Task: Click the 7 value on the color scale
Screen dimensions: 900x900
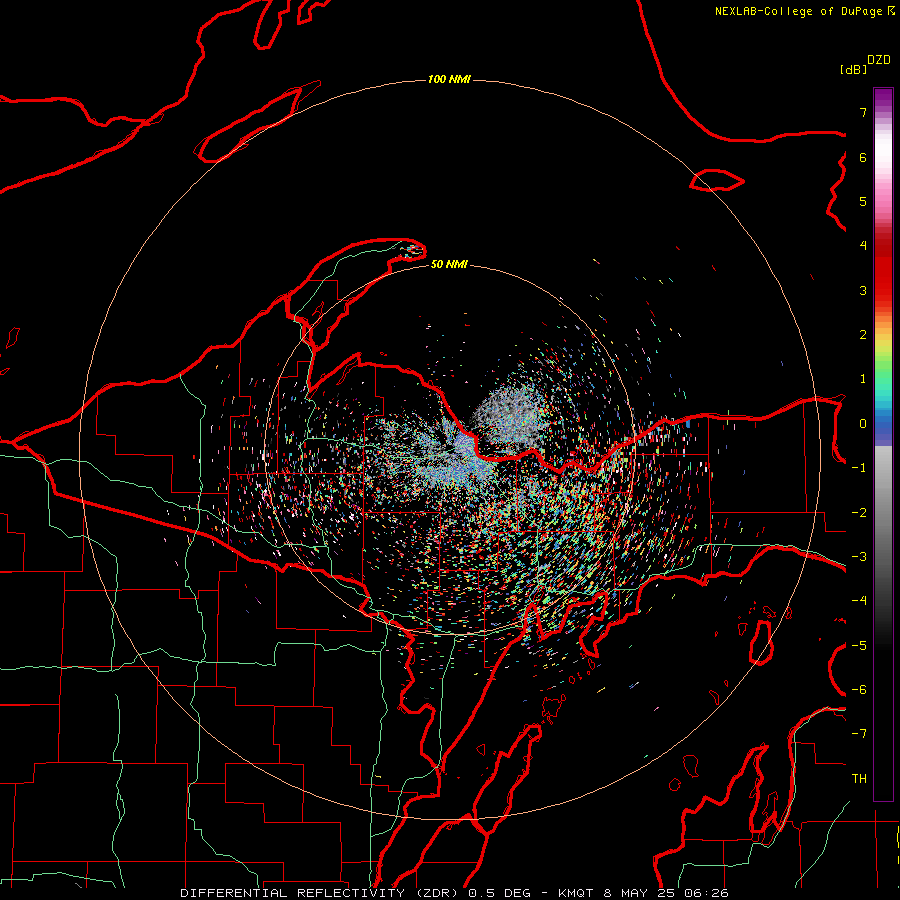Action: 863,112
